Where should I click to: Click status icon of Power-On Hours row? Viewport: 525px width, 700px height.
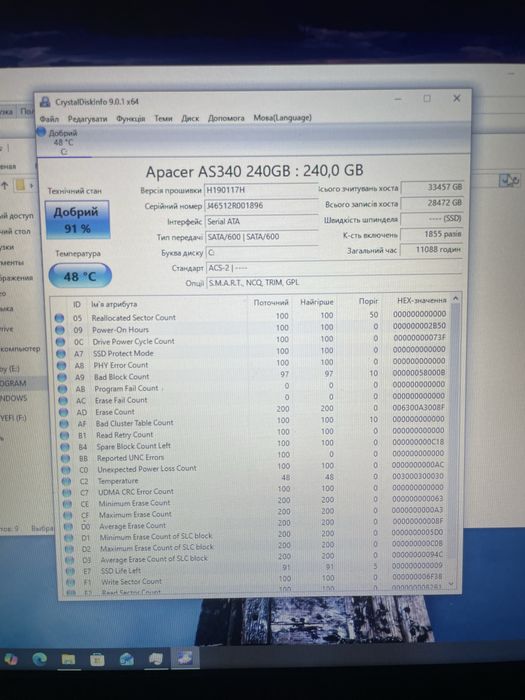60,330
